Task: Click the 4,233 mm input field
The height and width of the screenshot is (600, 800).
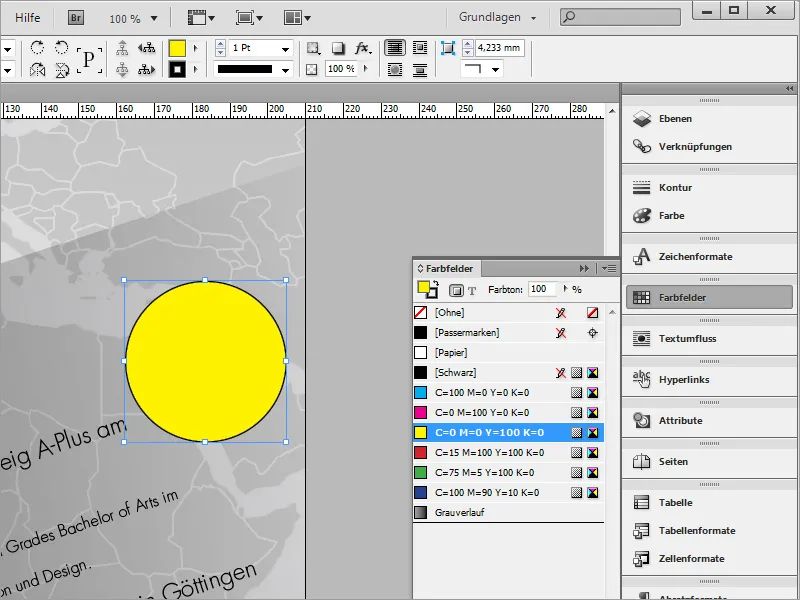Action: click(x=500, y=48)
